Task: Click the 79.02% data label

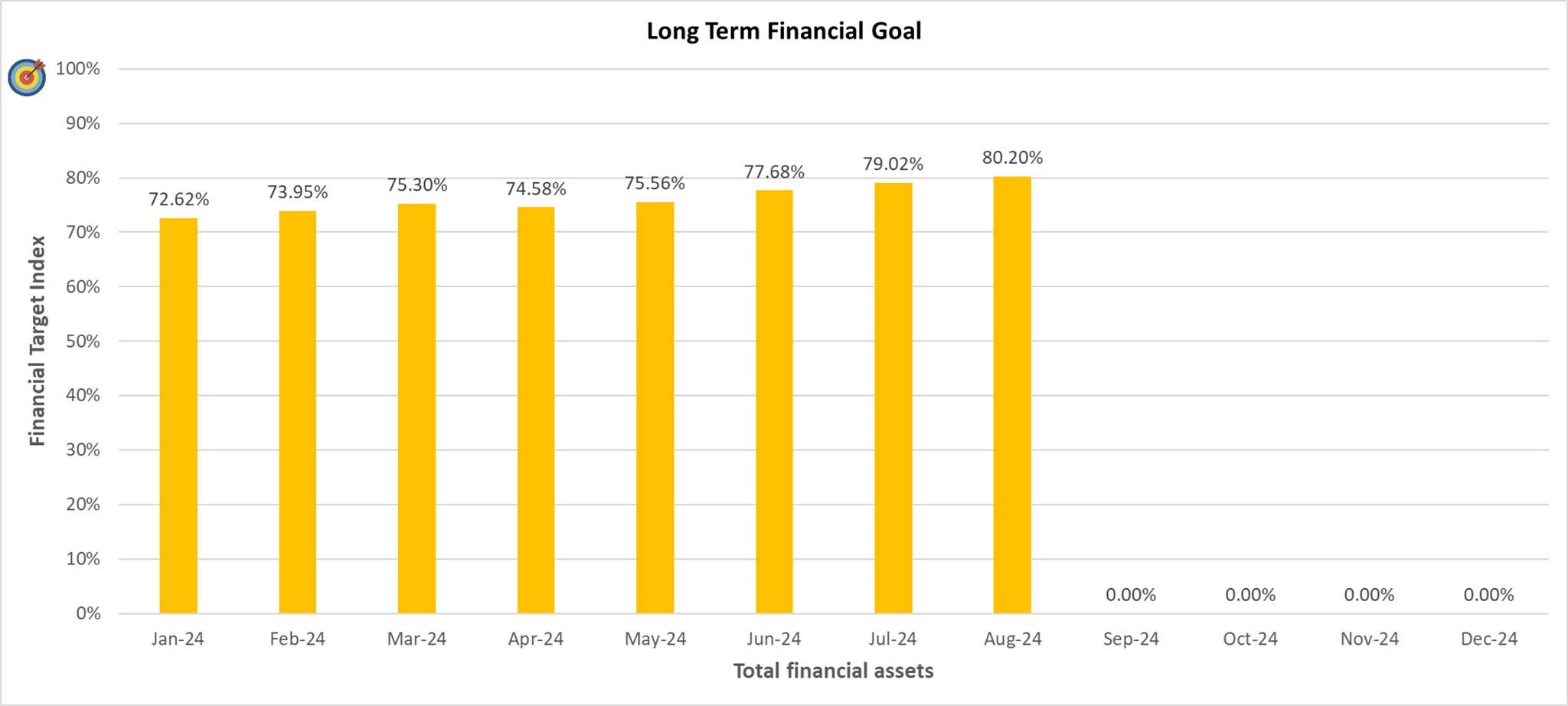Action: click(x=893, y=164)
